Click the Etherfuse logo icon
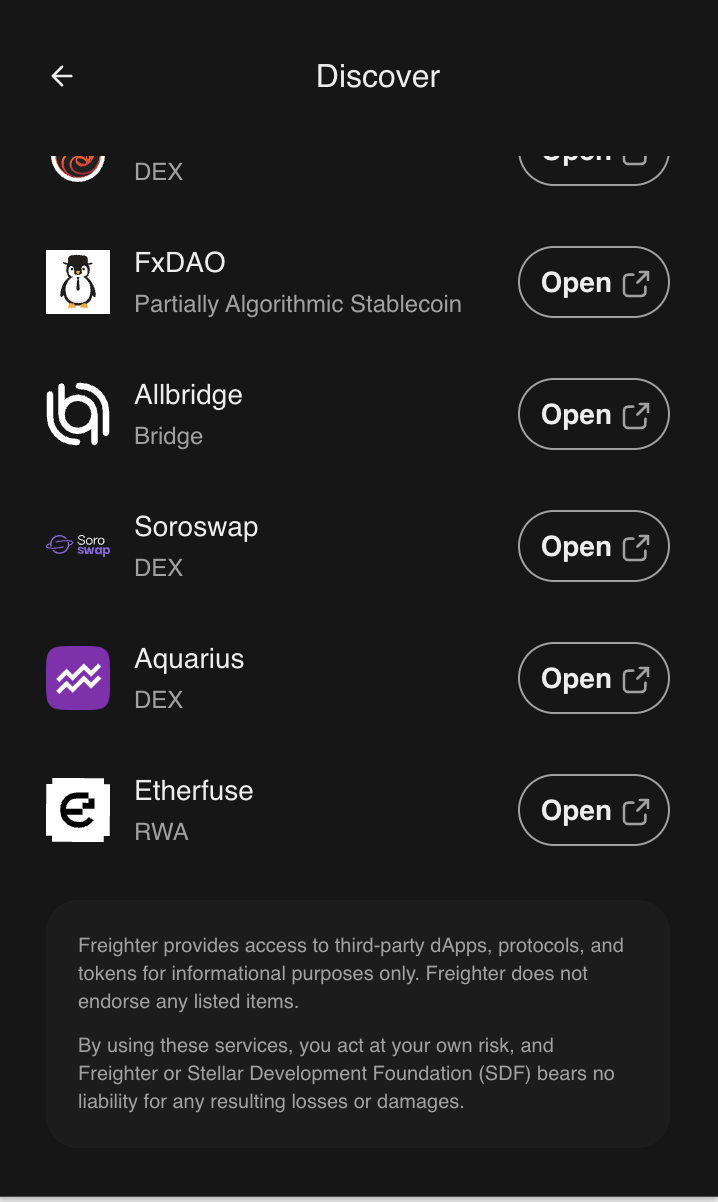 click(78, 810)
